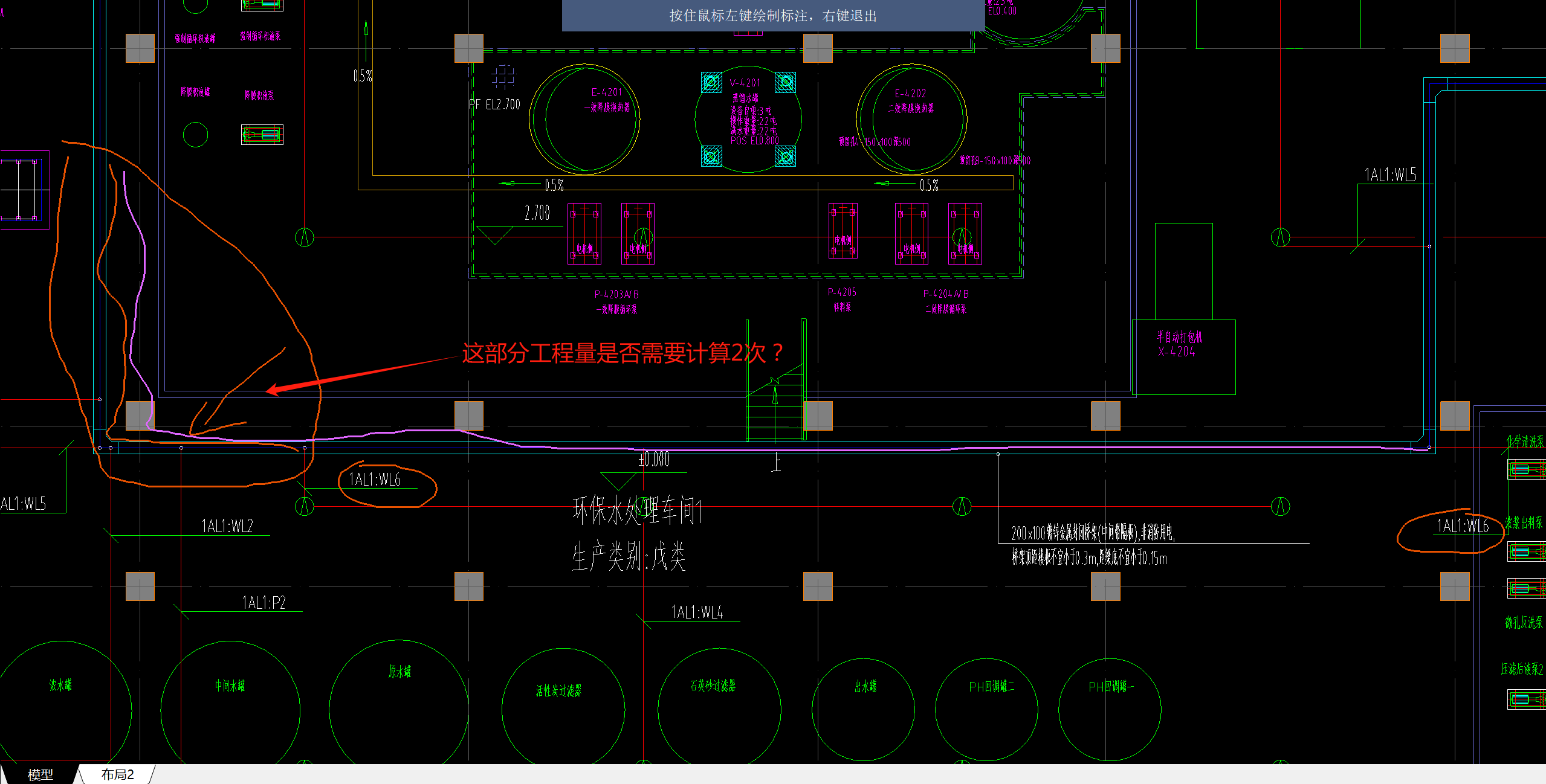Select the 1AL1:WL5 label at upper right

pyautogui.click(x=1391, y=175)
